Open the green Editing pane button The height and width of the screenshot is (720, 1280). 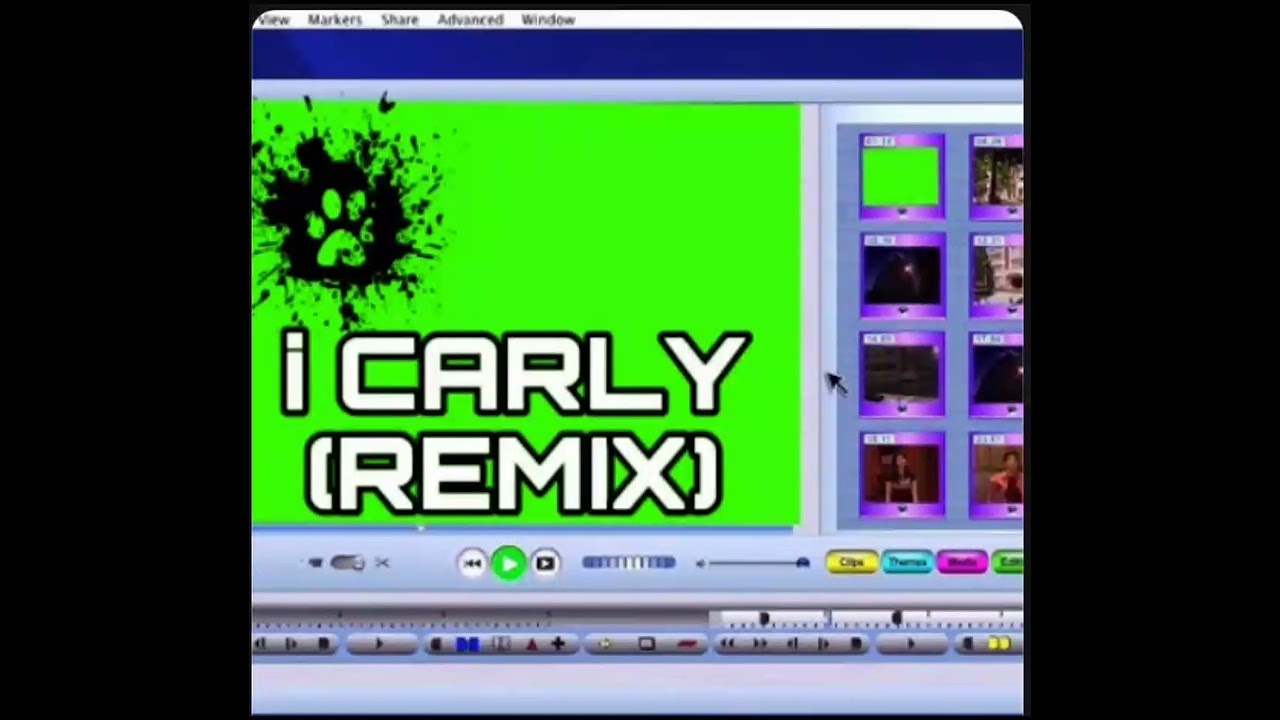pos(1008,563)
